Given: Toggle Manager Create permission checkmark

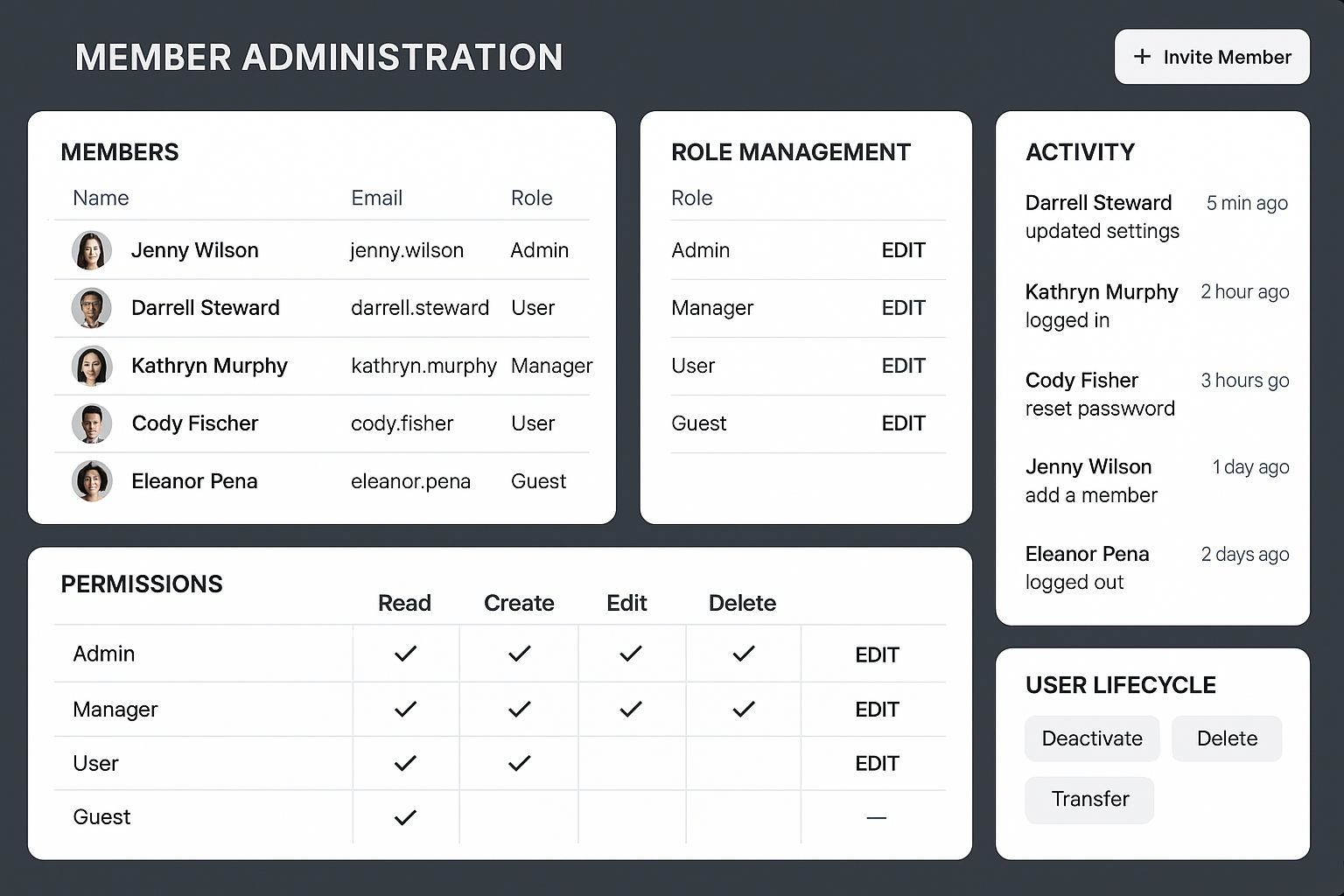Looking at the screenshot, I should click(519, 709).
